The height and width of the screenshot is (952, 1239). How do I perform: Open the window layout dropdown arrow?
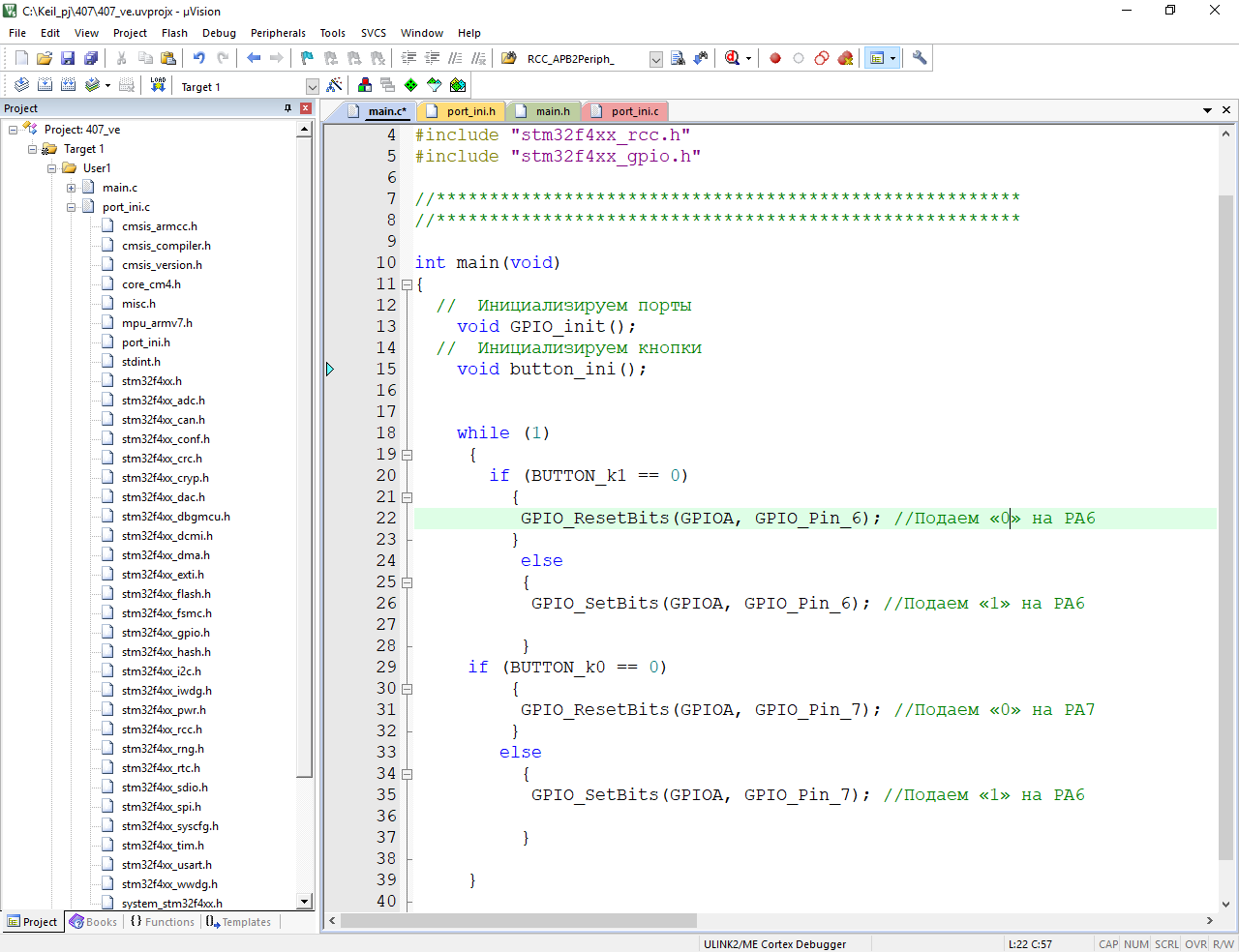[x=892, y=59]
